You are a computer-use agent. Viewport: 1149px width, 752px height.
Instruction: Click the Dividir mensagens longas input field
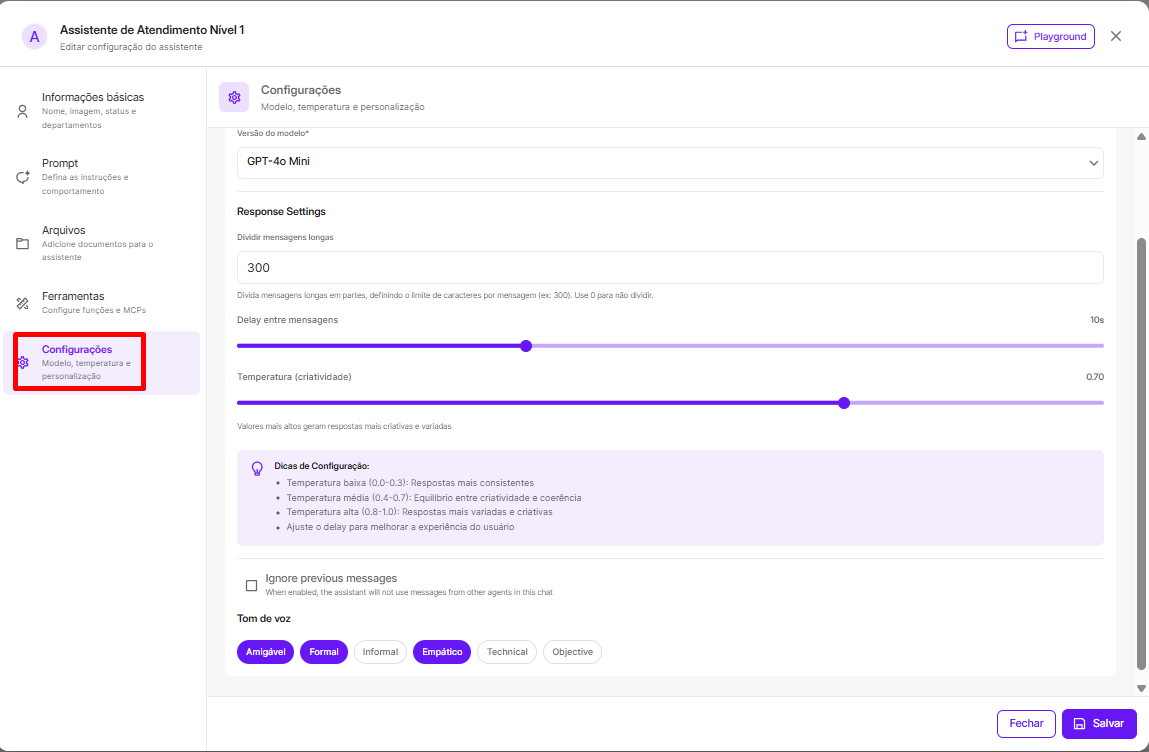coord(670,268)
